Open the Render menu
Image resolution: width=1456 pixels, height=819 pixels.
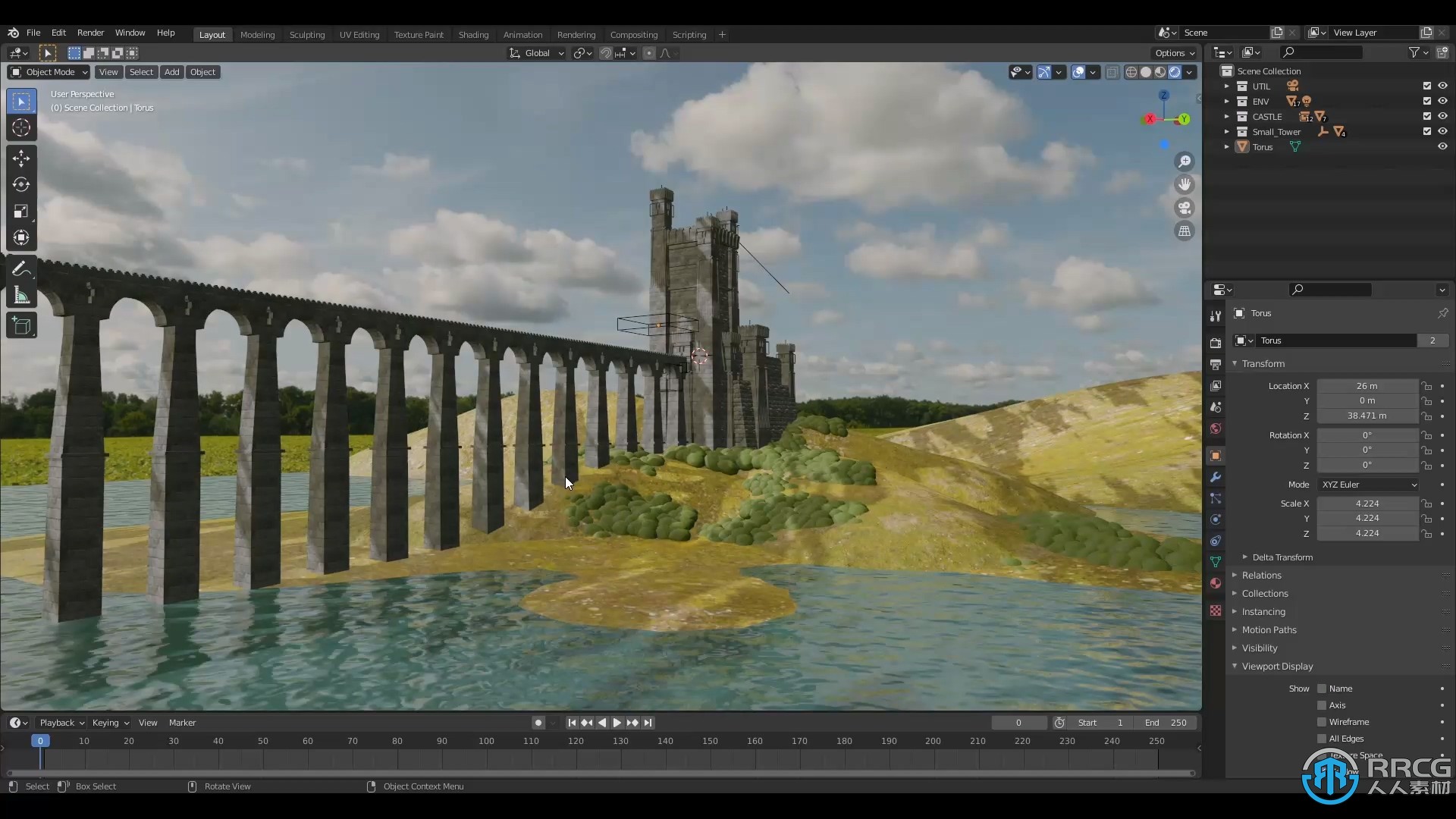(90, 33)
